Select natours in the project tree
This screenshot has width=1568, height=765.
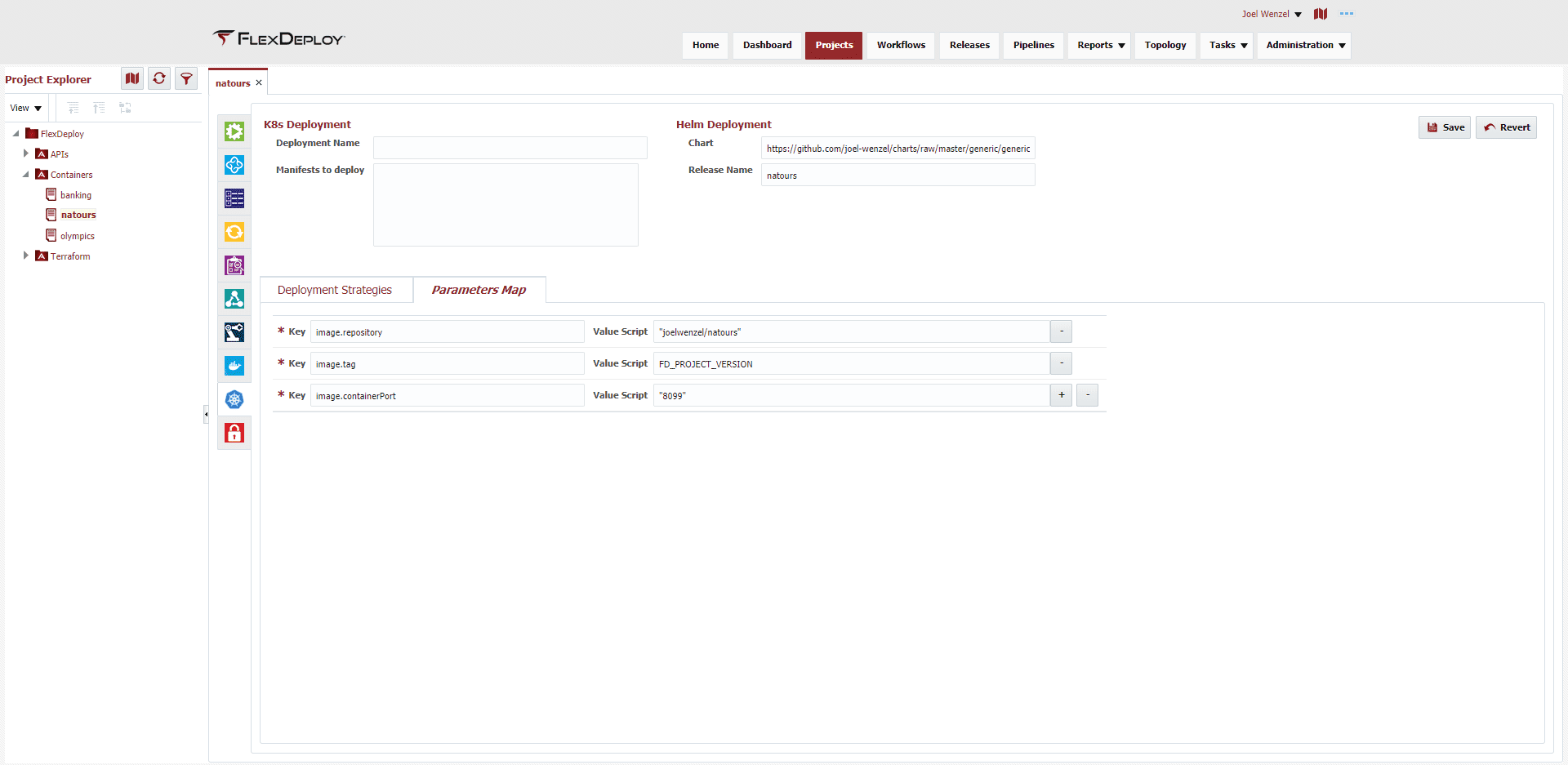coord(78,215)
